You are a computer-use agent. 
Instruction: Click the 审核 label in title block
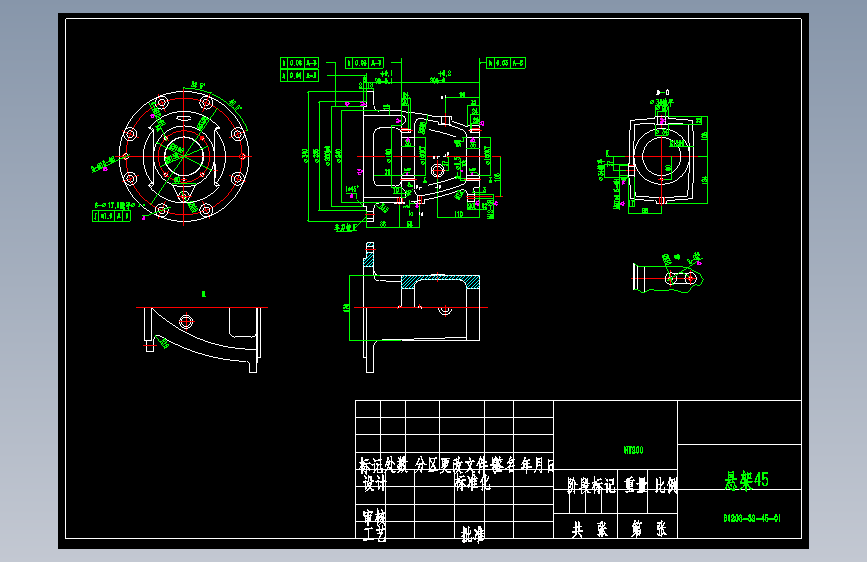click(374, 517)
